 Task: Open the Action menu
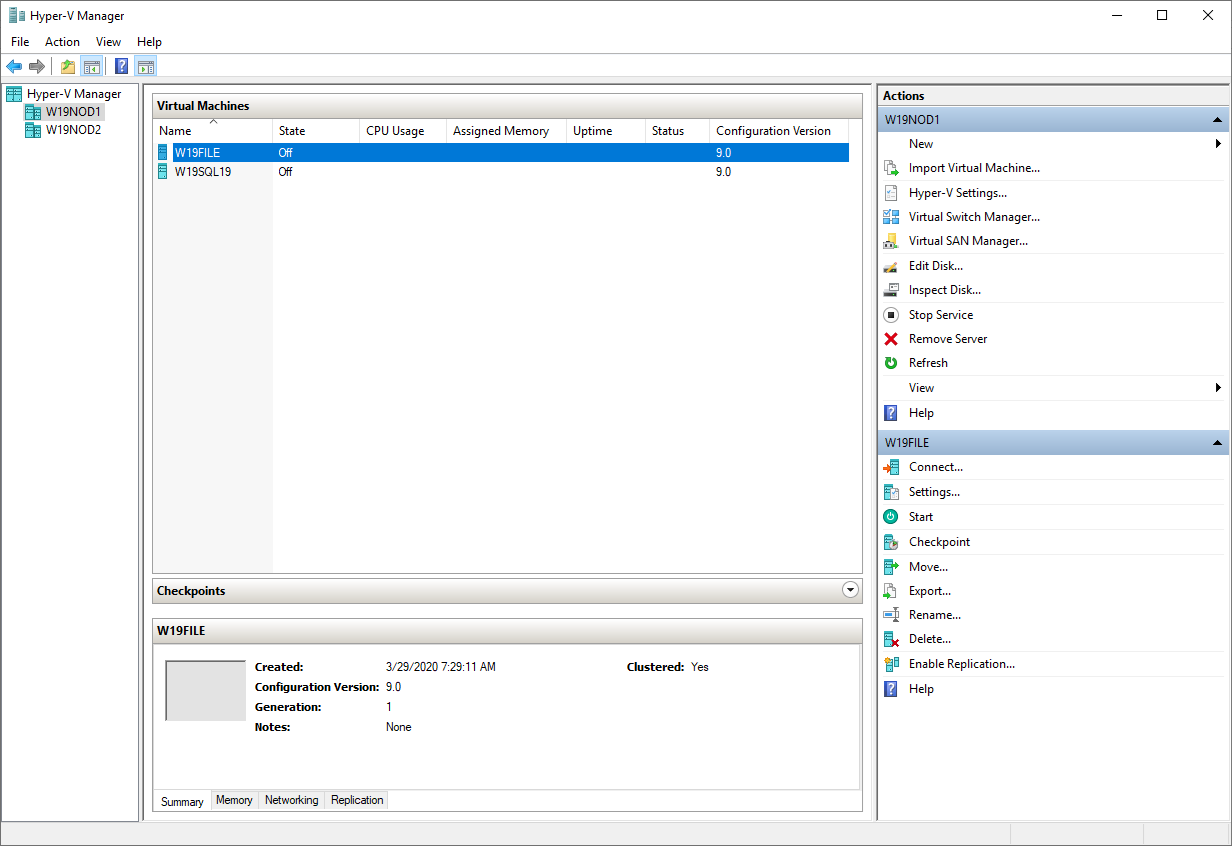[62, 42]
